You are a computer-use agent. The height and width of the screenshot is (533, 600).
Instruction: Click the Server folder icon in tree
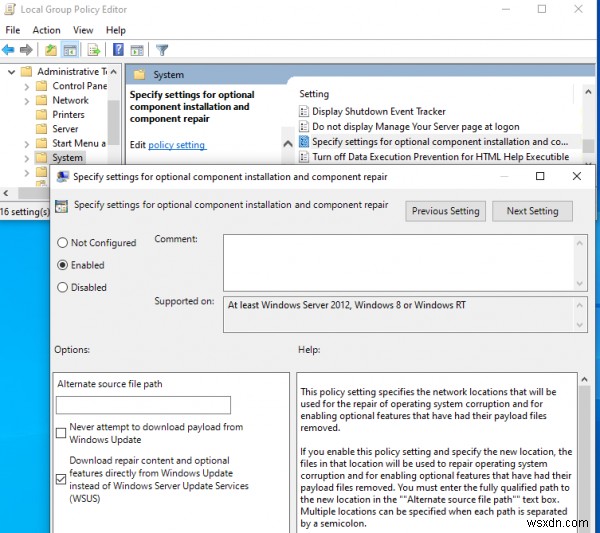tap(41, 129)
